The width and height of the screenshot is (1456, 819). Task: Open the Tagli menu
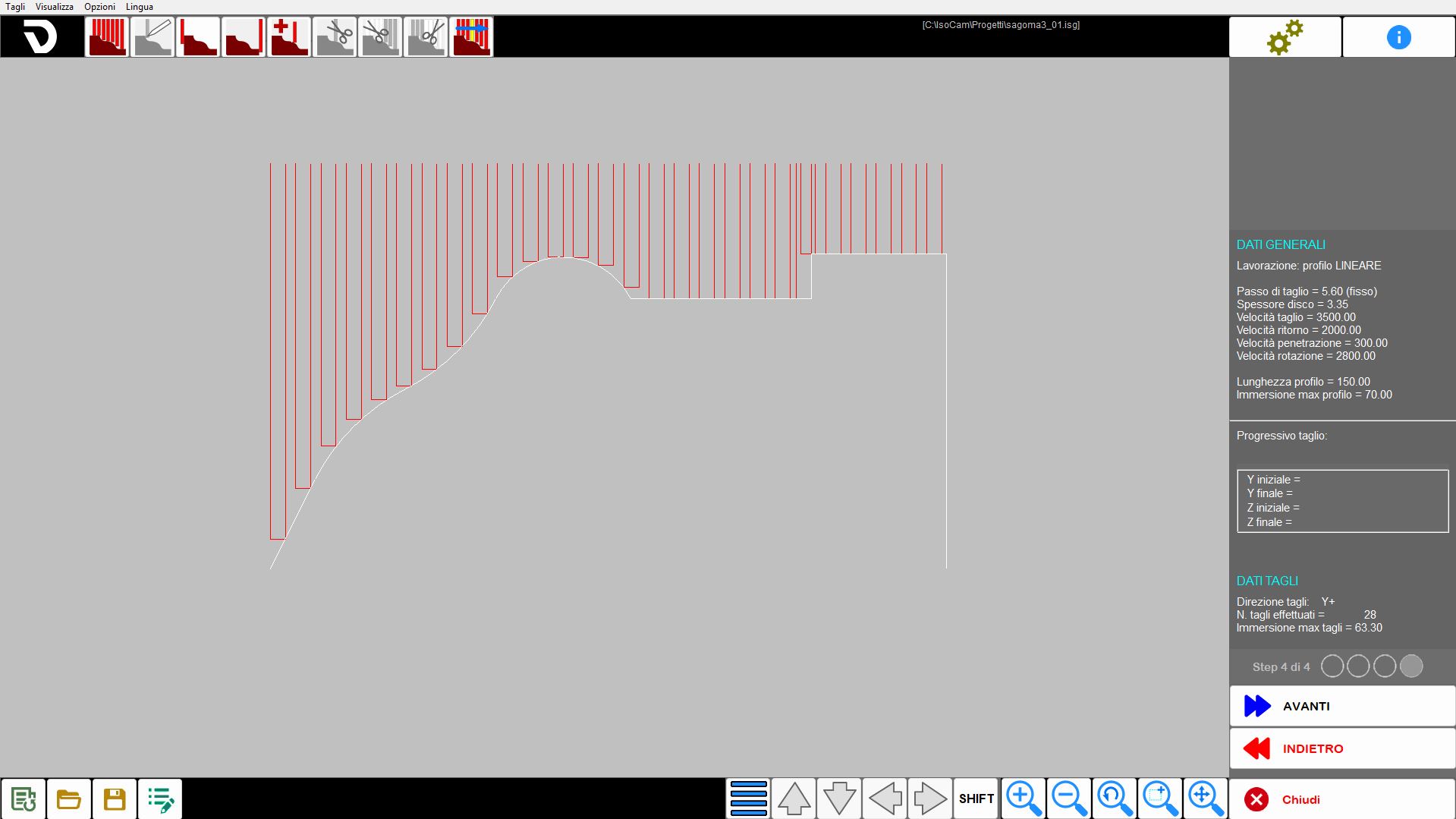(x=15, y=7)
